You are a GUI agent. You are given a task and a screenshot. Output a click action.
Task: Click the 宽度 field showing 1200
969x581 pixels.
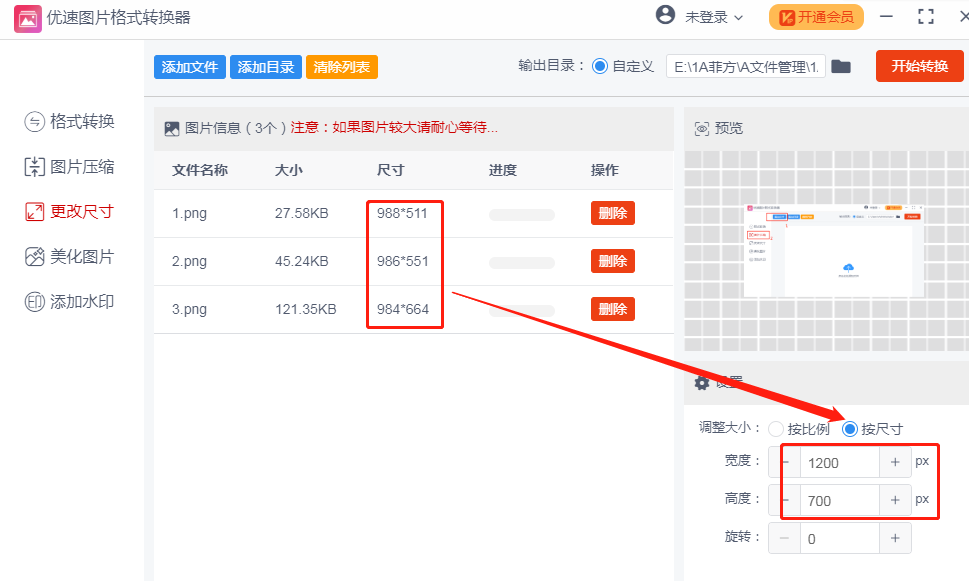(839, 462)
